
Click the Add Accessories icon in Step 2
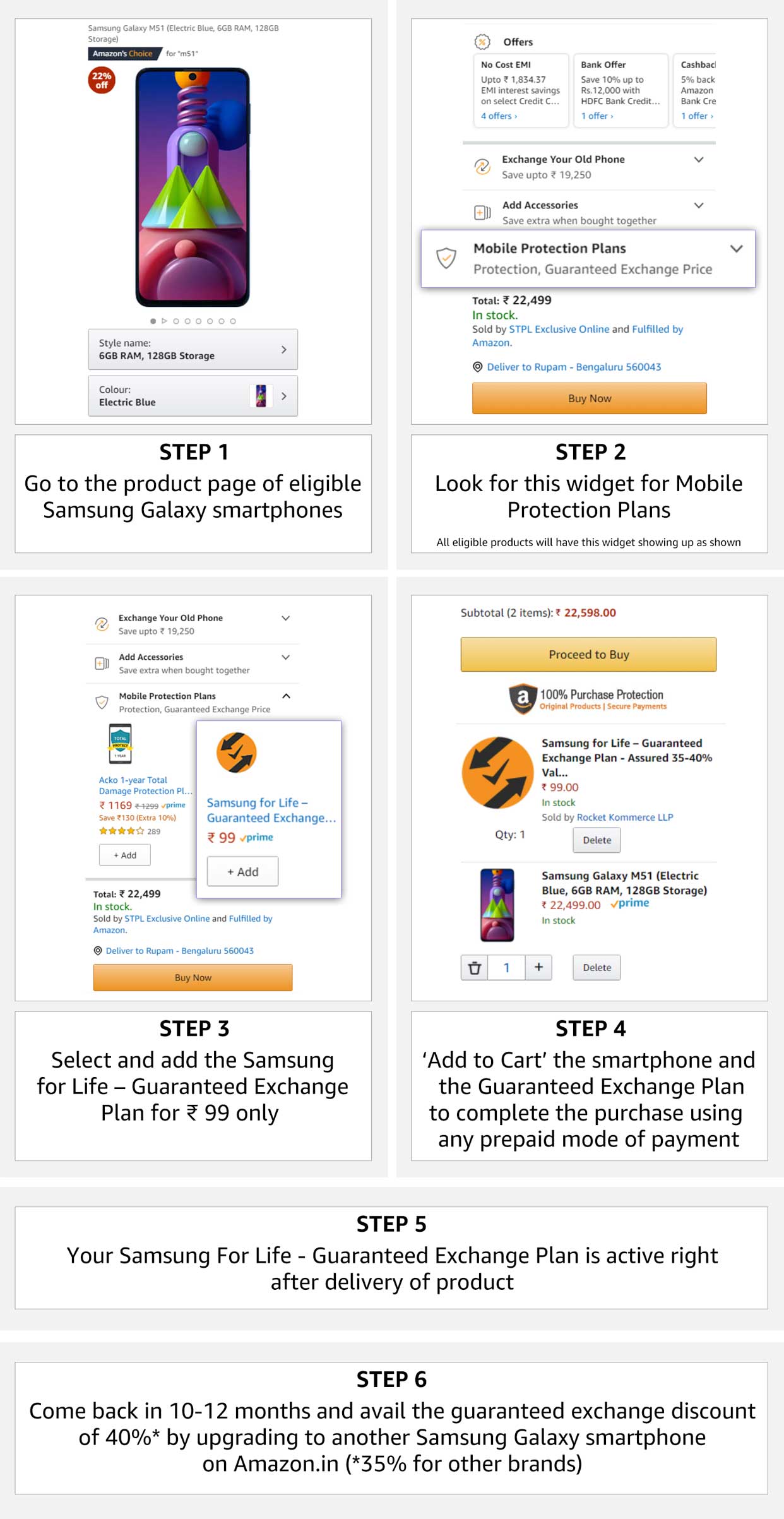[x=482, y=213]
